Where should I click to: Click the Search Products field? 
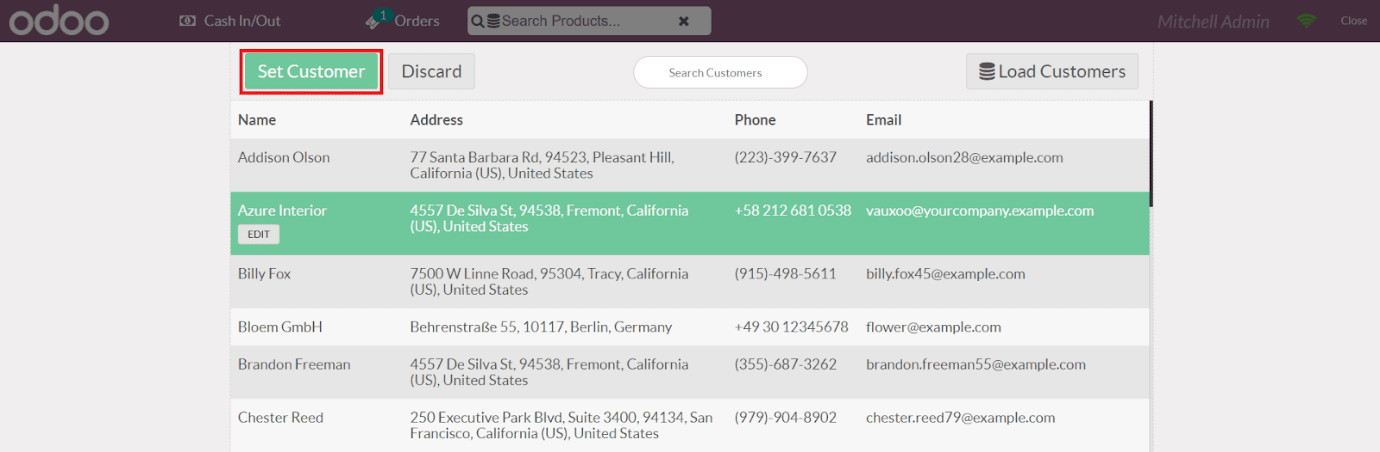pyautogui.click(x=589, y=20)
